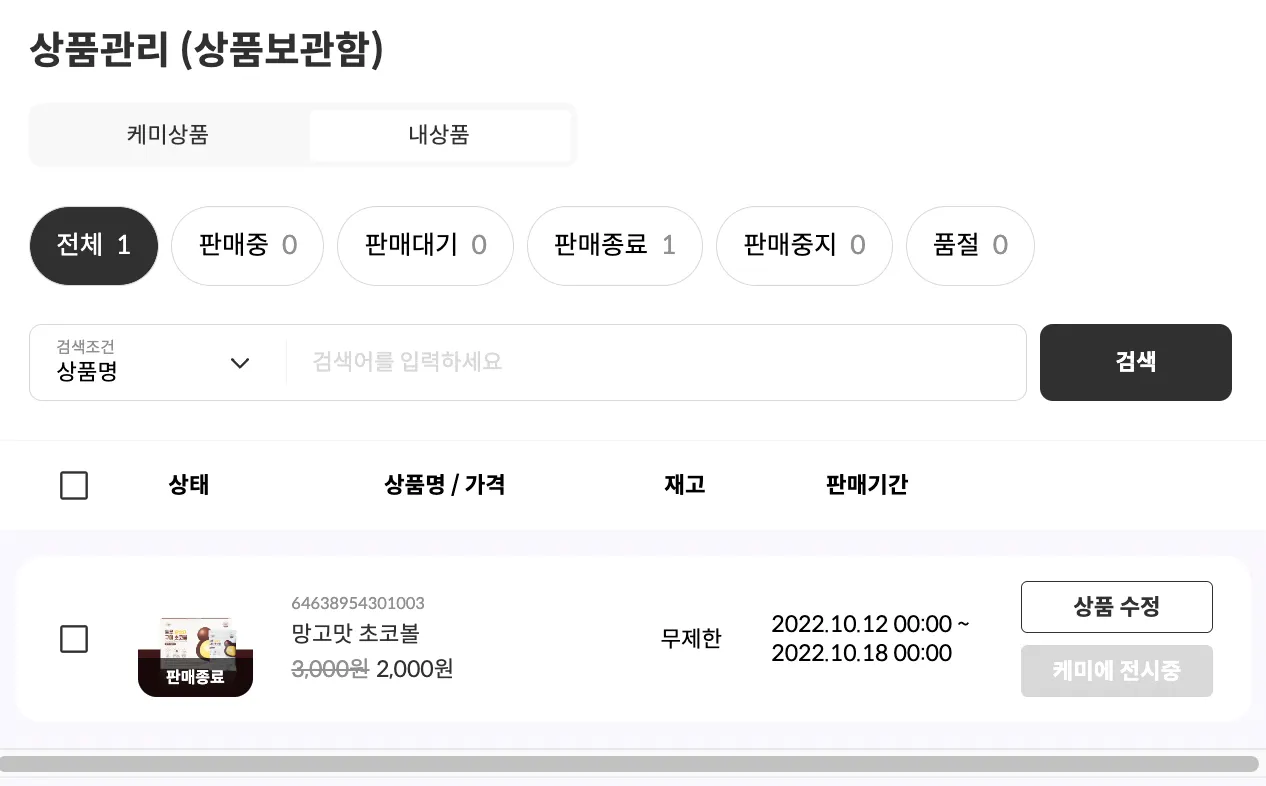Choose the 판매종료 filter pill
The image size is (1266, 786).
pos(614,246)
